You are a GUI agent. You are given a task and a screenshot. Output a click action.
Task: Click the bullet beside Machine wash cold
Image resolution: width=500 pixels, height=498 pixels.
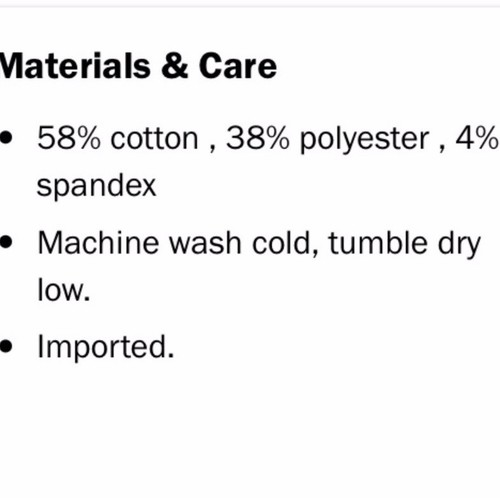tap(6, 242)
